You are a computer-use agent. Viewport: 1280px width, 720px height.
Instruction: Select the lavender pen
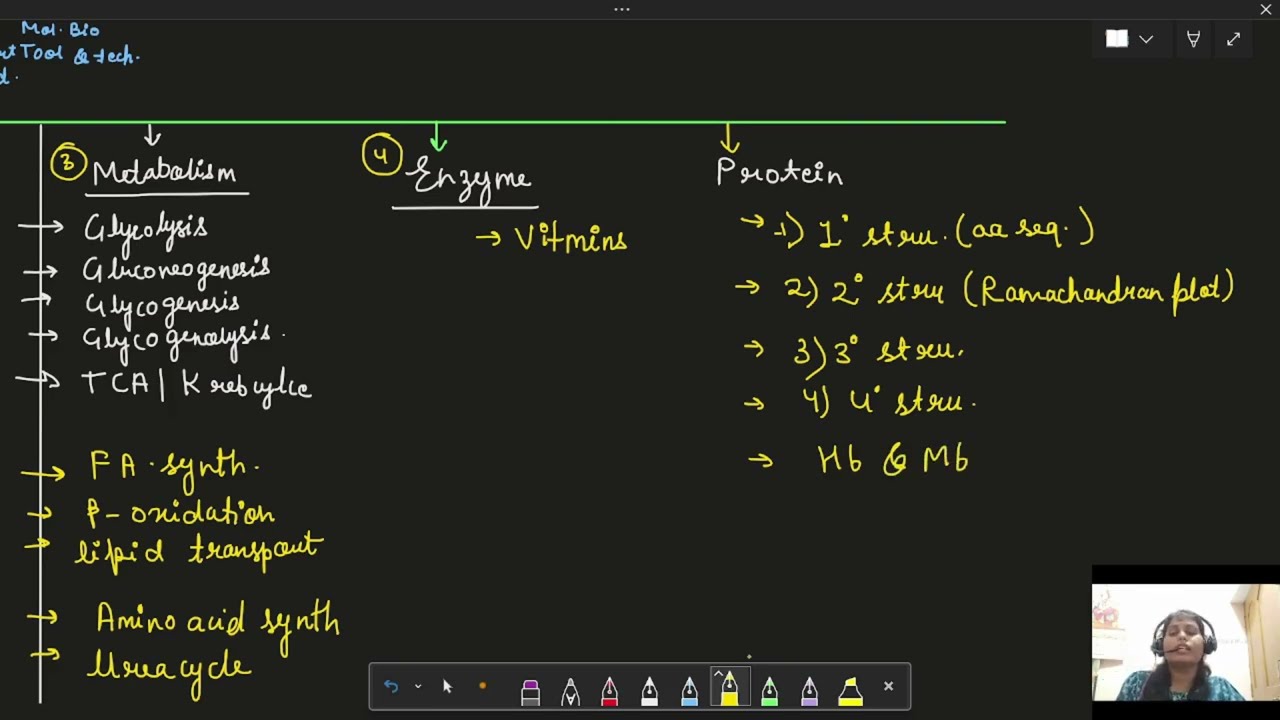(809, 690)
